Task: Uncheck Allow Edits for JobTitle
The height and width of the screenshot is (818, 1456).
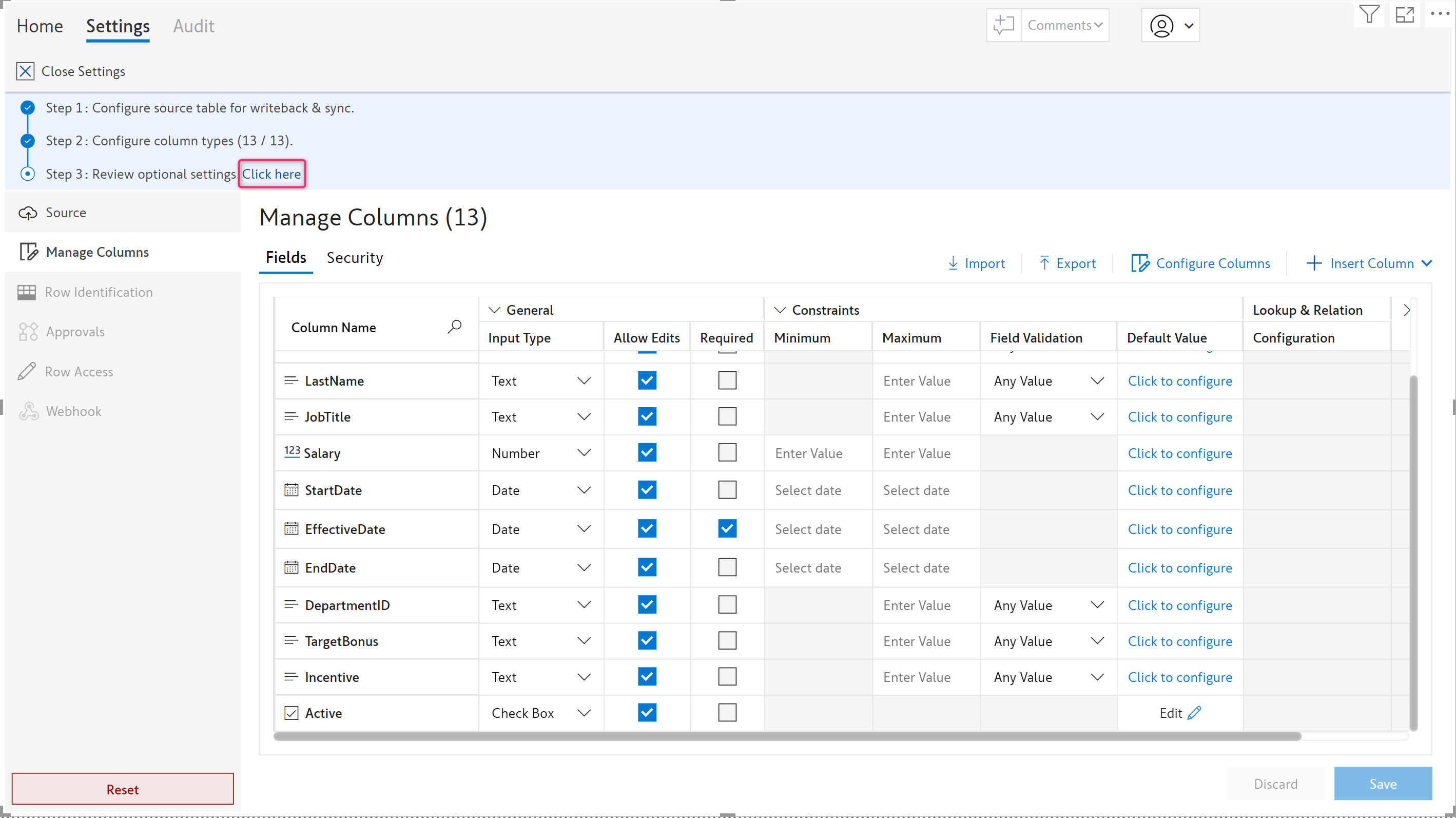Action: [x=647, y=416]
